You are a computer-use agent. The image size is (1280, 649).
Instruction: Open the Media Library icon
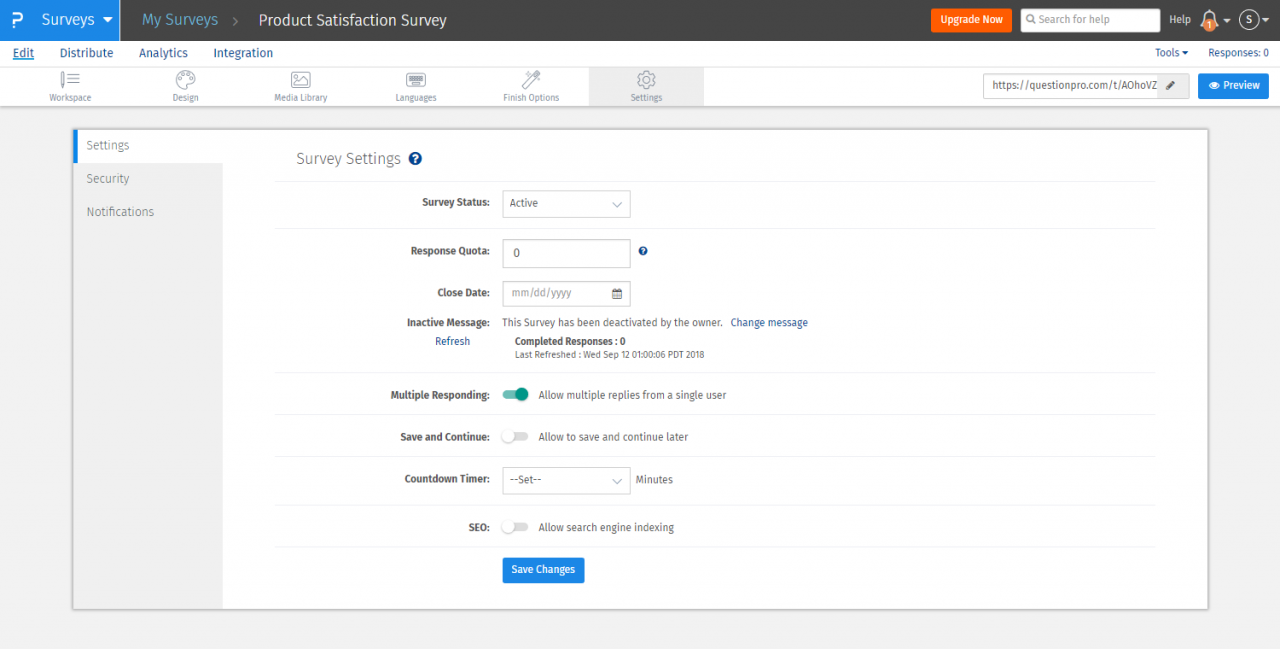[300, 80]
